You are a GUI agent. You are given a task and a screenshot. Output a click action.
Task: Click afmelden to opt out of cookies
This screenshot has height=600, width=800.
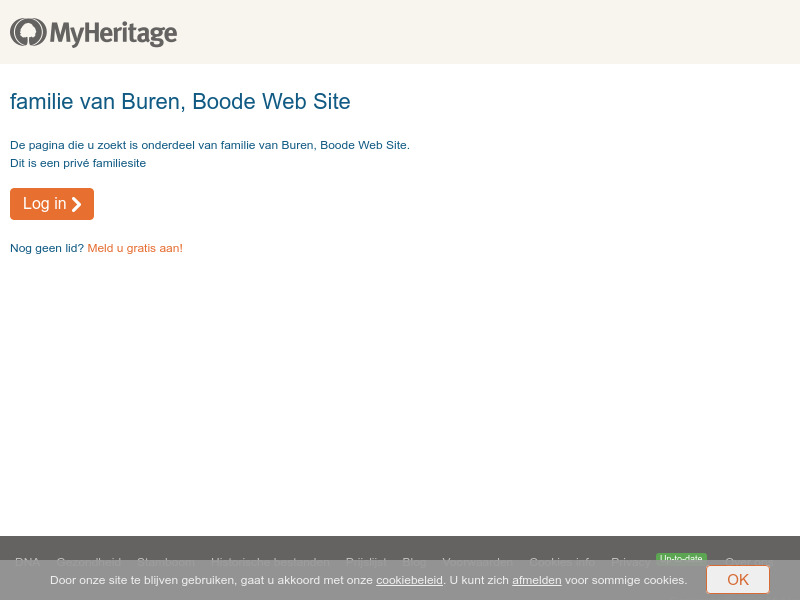[536, 580]
